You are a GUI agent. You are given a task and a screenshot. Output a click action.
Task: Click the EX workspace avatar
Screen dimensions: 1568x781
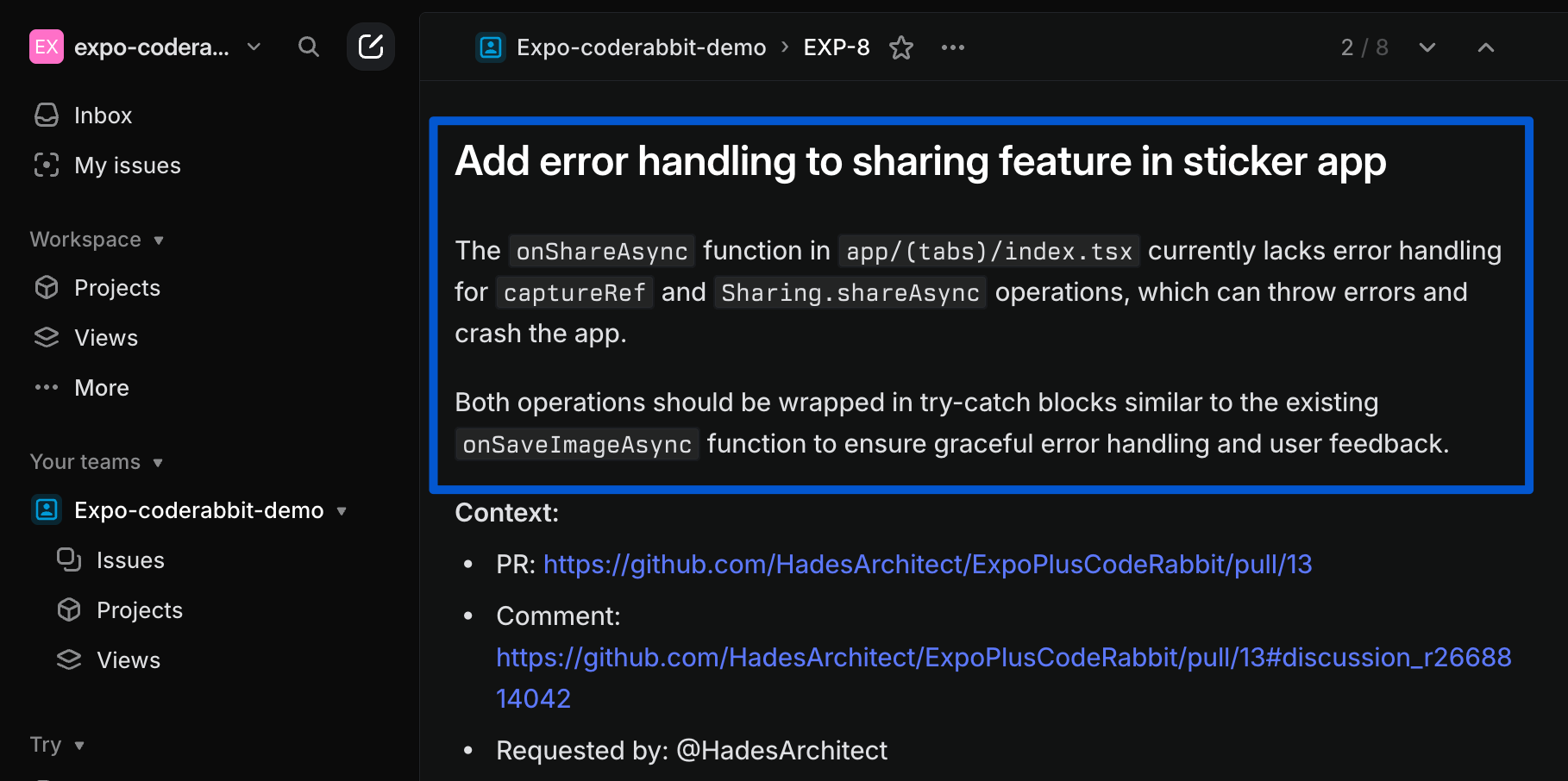[x=47, y=47]
